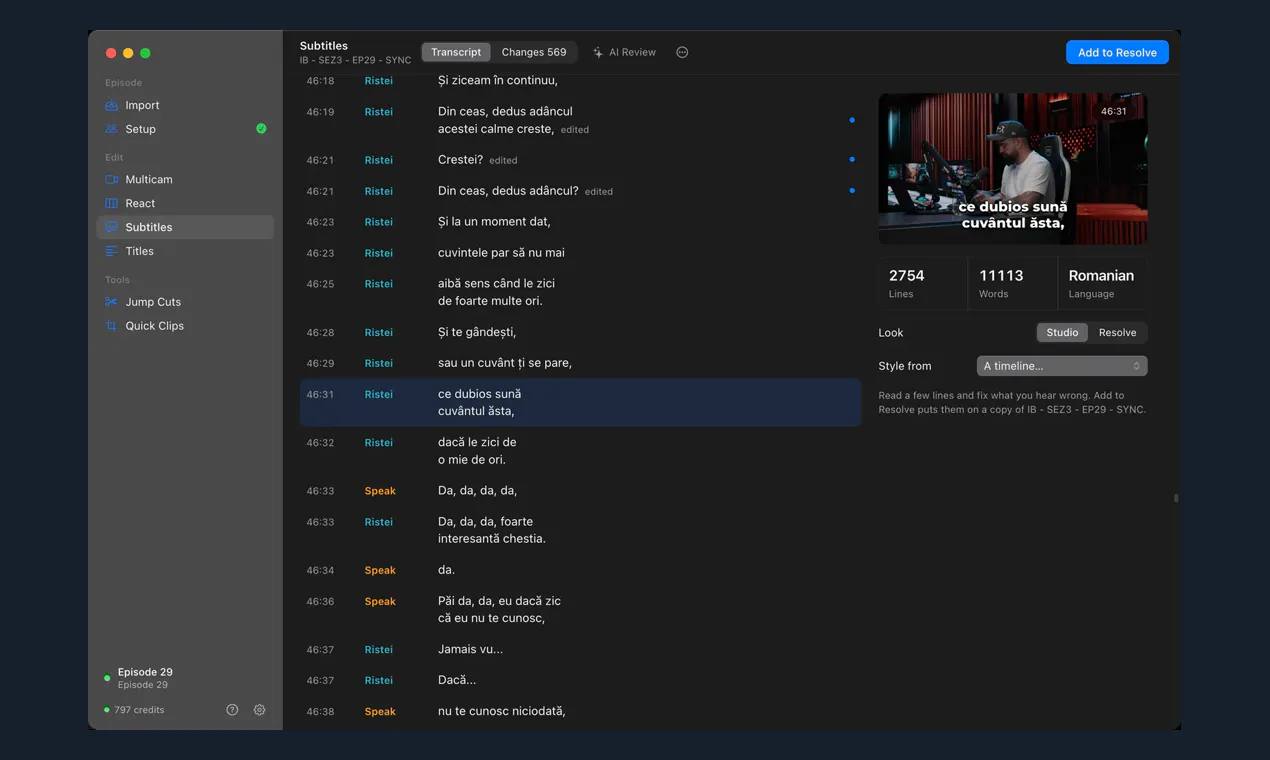This screenshot has height=760, width=1270.
Task: Click the "2754" Lines count
Action: (x=907, y=276)
